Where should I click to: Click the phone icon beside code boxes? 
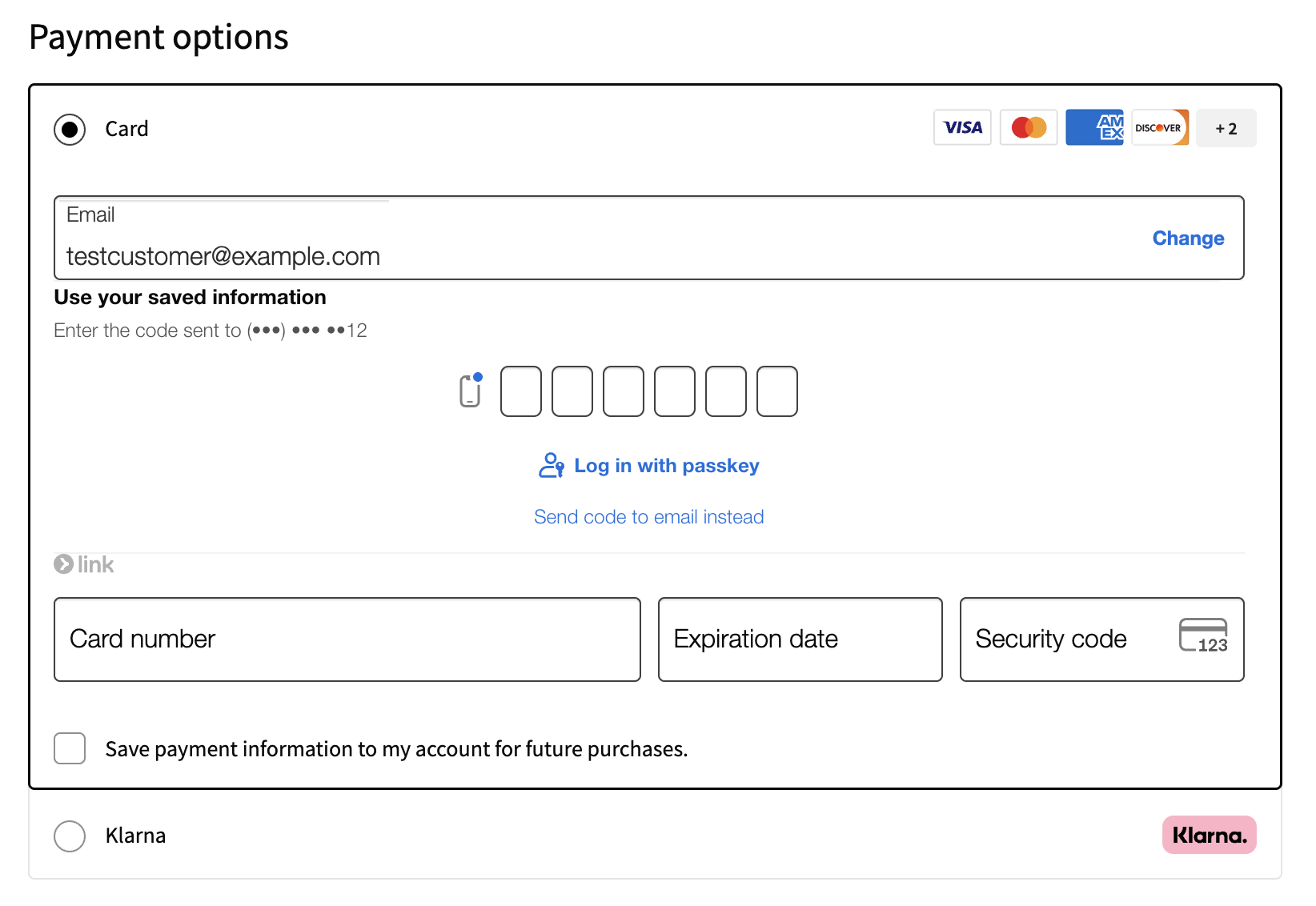(471, 391)
